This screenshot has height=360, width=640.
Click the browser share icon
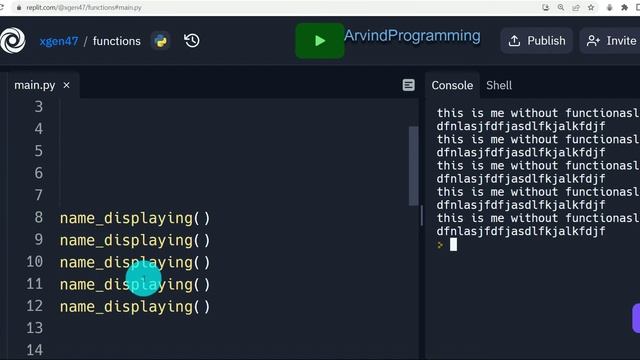point(576,7)
